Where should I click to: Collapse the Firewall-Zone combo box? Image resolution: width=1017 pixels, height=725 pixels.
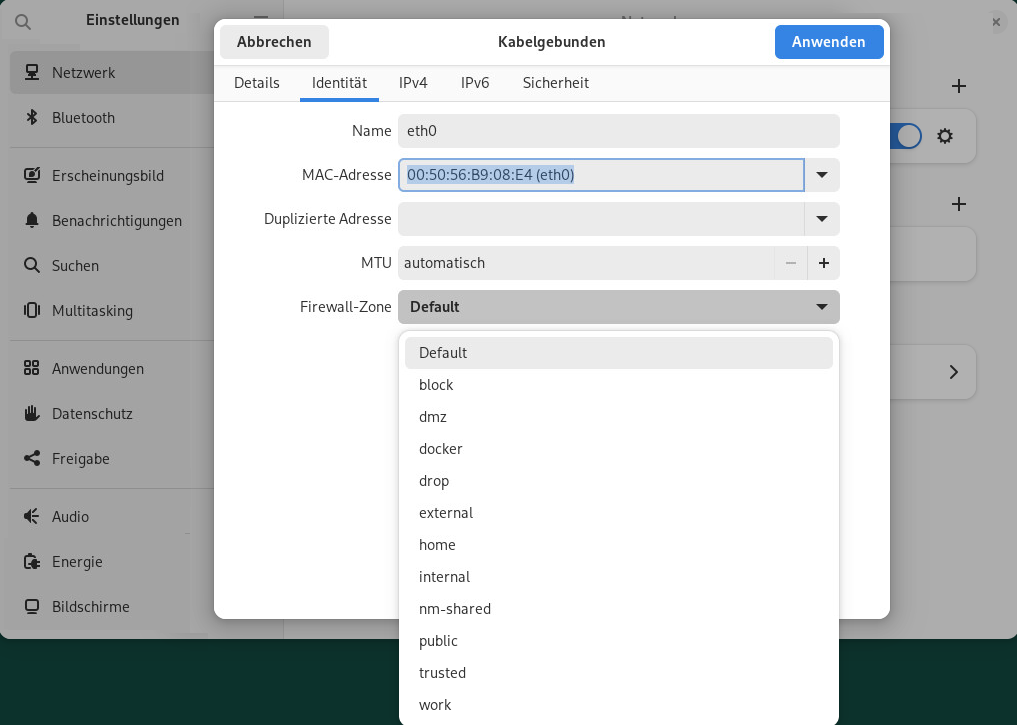[618, 307]
